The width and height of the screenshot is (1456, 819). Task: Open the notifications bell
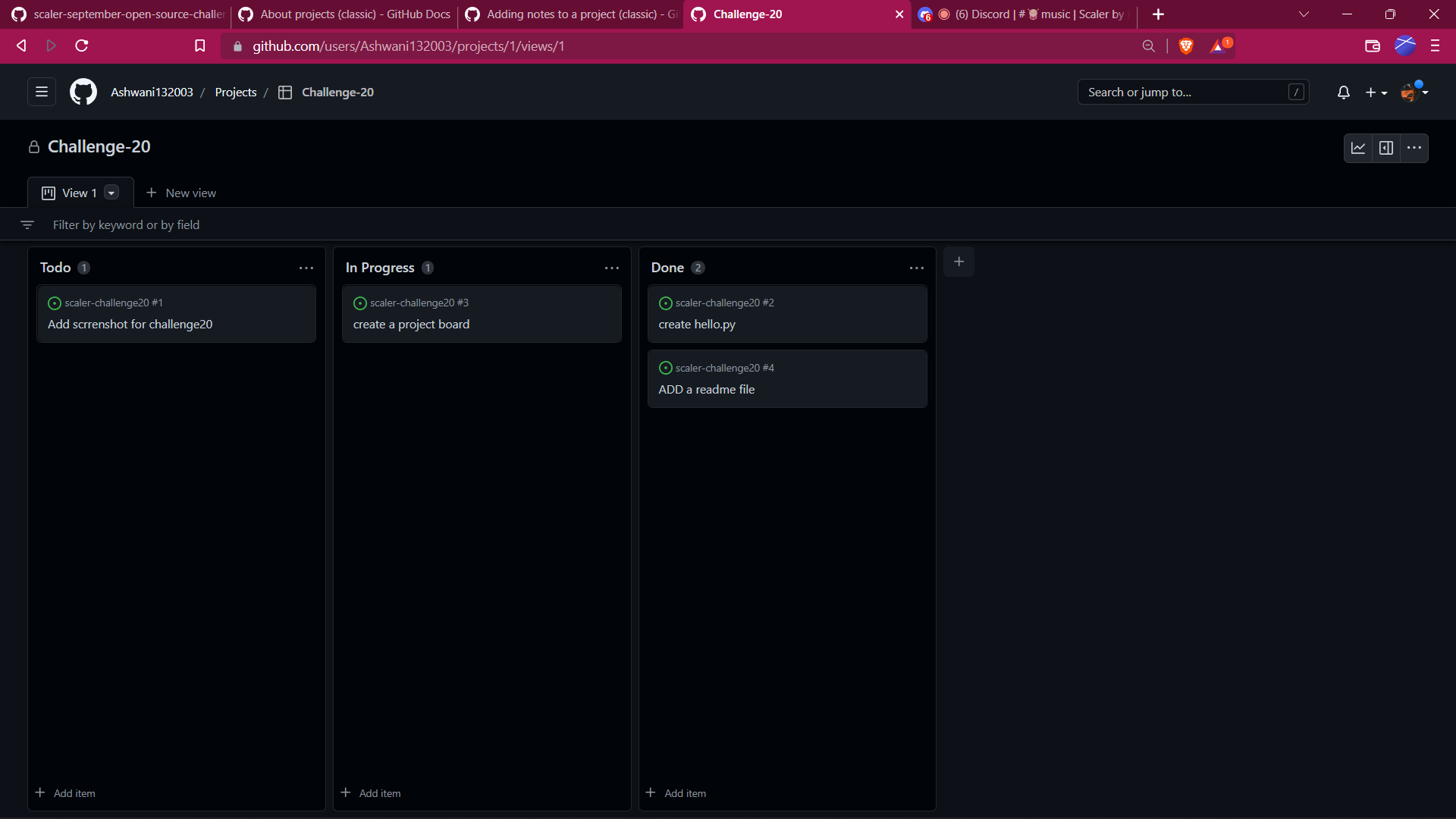(1343, 93)
